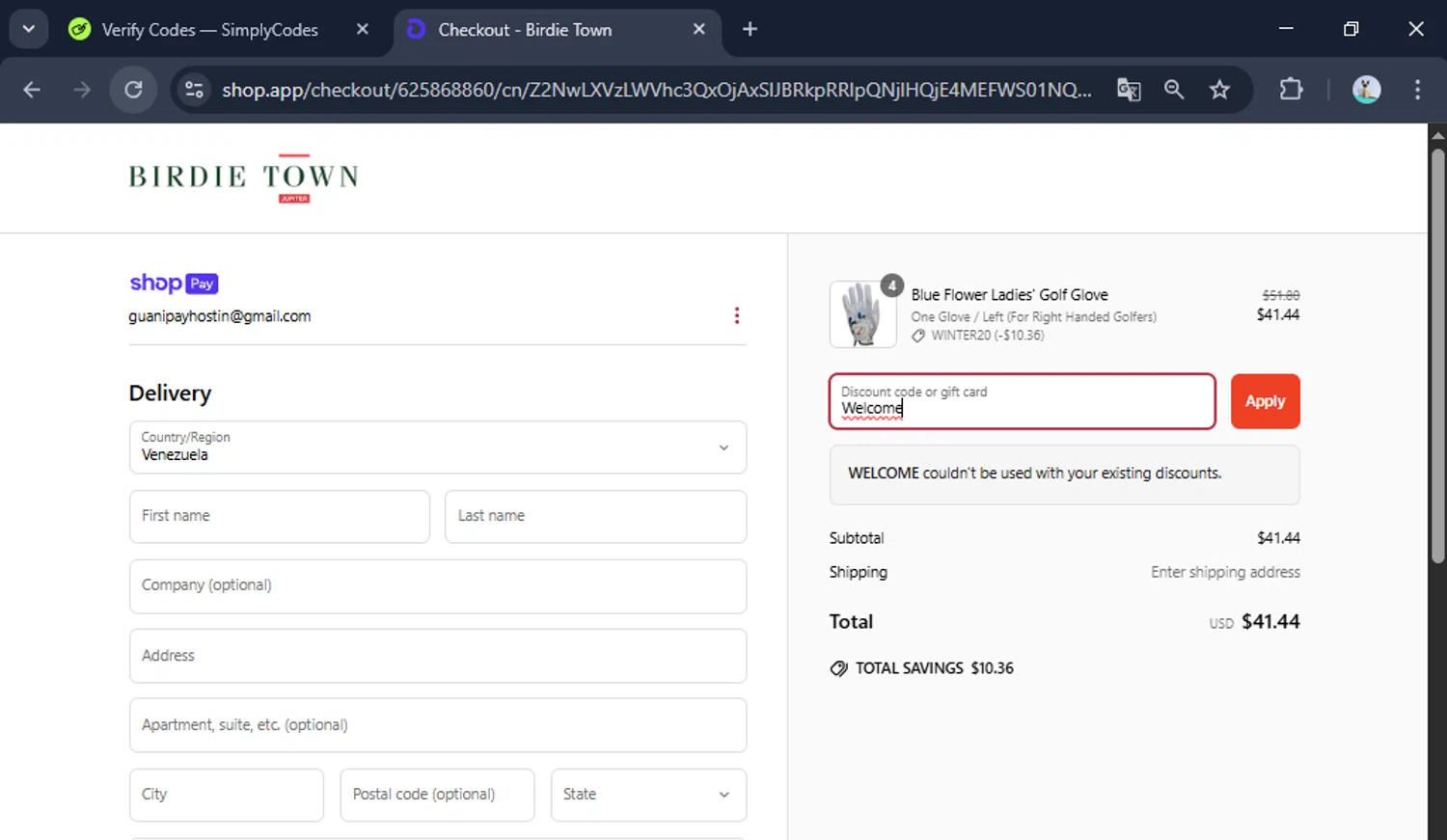Go back to previous page

pos(32,90)
